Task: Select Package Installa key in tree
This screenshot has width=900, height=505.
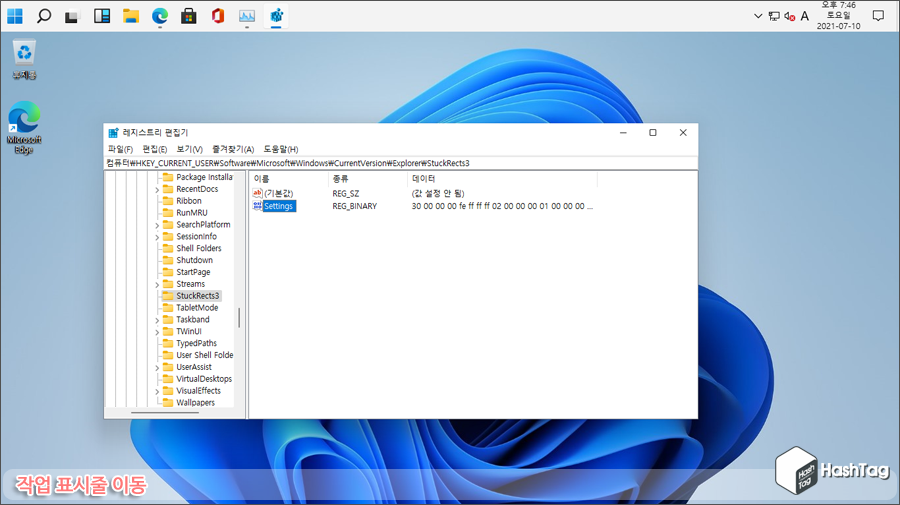Action: tap(204, 177)
